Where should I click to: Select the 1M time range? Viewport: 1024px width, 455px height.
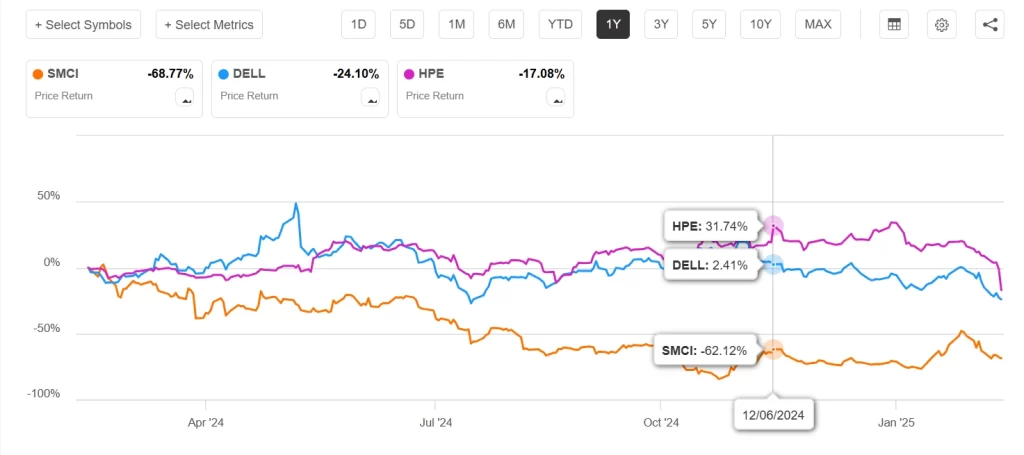[x=456, y=25]
